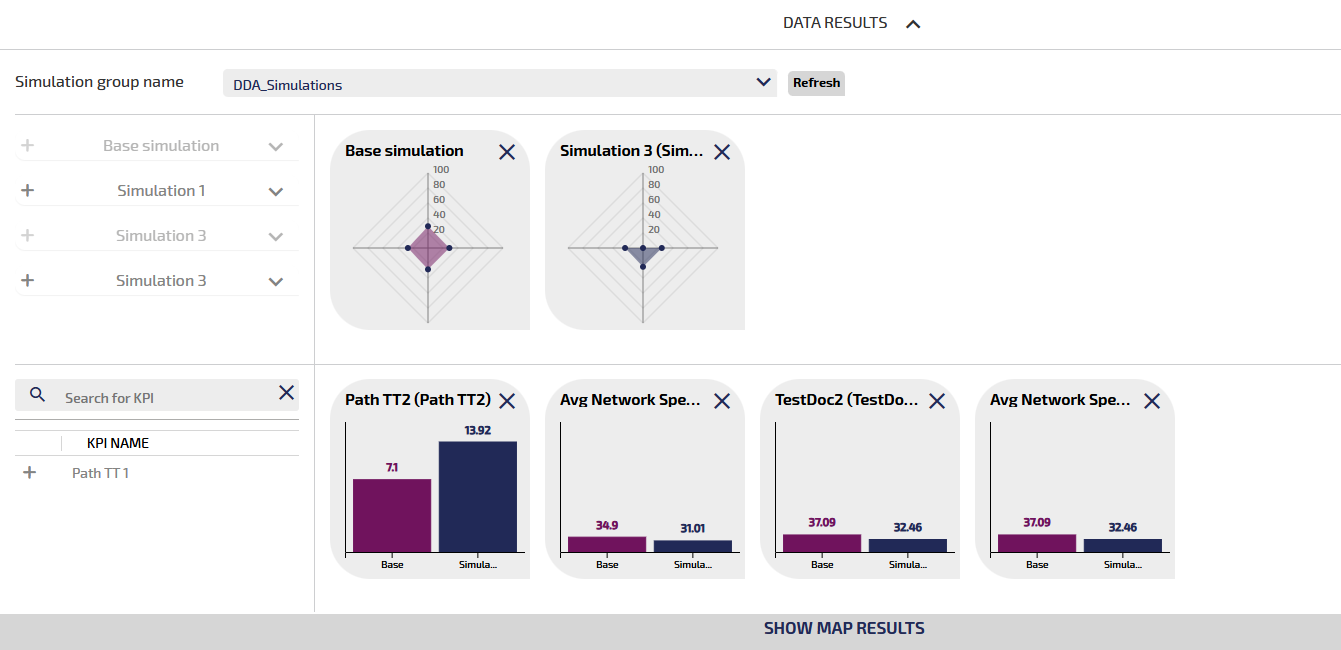Click the KPI NAME column header
This screenshot has width=1341, height=650.
pyautogui.click(x=118, y=443)
